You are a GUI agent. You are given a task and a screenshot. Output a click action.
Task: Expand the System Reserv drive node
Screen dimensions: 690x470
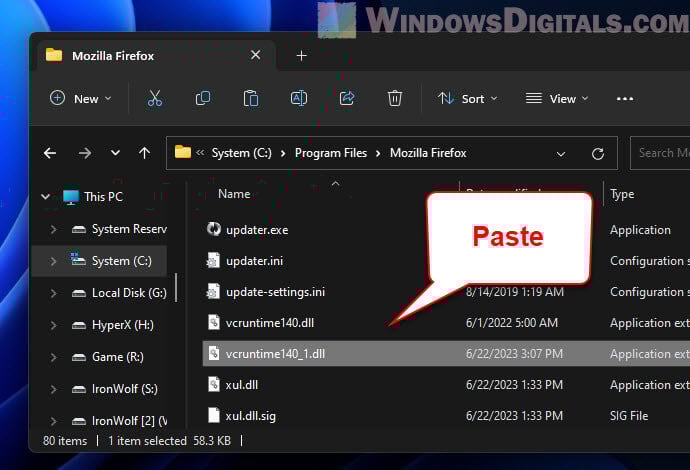pos(53,229)
